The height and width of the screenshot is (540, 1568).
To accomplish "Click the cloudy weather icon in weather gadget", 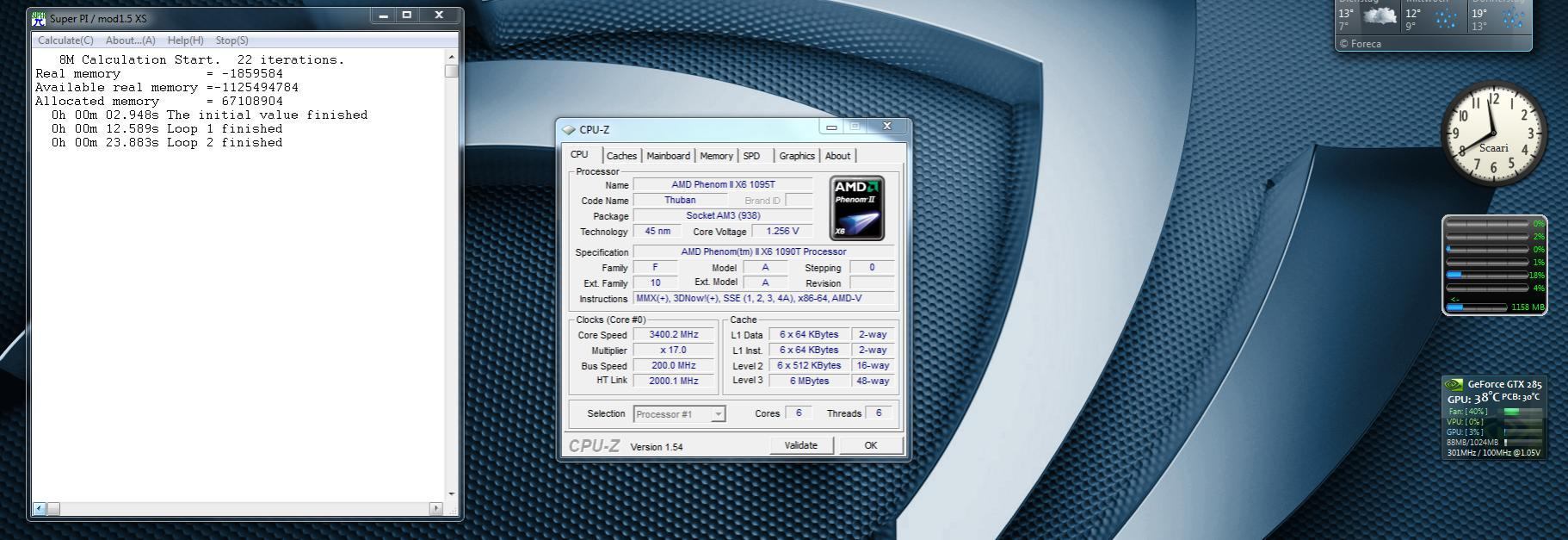I will [1380, 16].
